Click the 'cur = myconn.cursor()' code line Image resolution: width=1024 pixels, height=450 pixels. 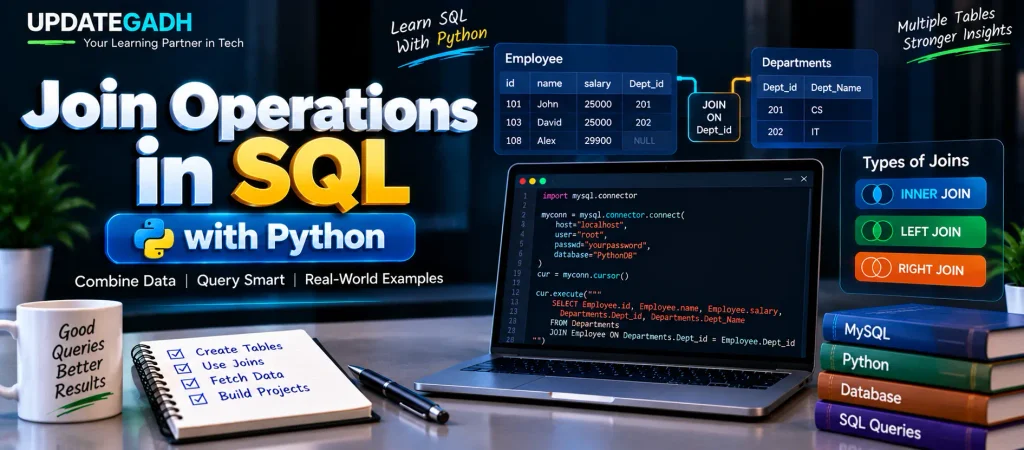click(583, 275)
